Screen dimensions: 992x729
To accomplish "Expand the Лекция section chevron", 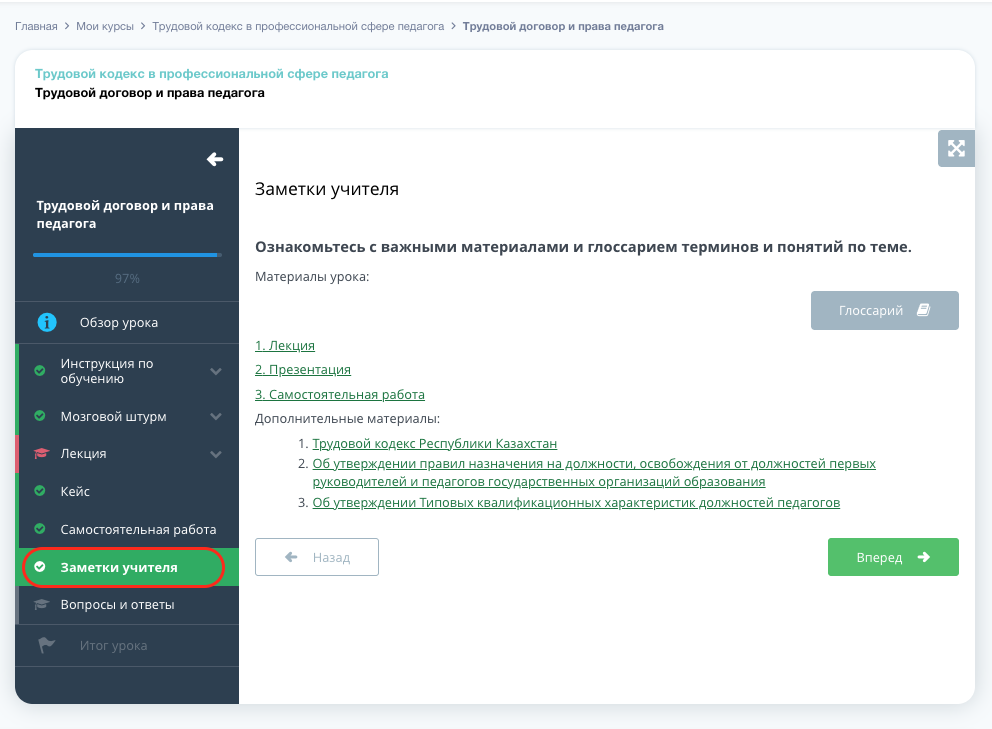I will point(216,454).
